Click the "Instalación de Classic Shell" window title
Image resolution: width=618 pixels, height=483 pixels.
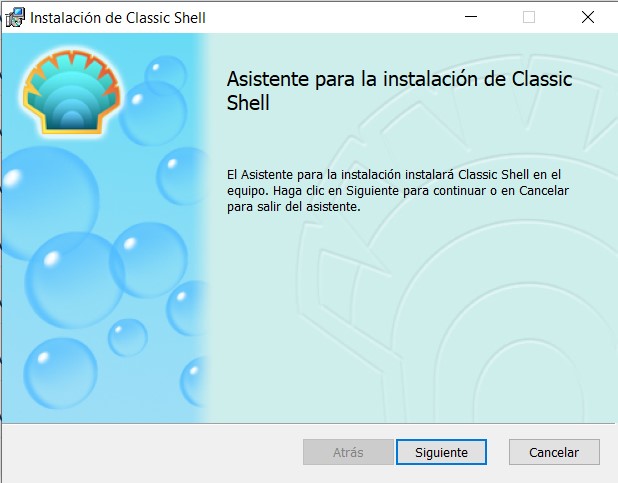pyautogui.click(x=118, y=18)
